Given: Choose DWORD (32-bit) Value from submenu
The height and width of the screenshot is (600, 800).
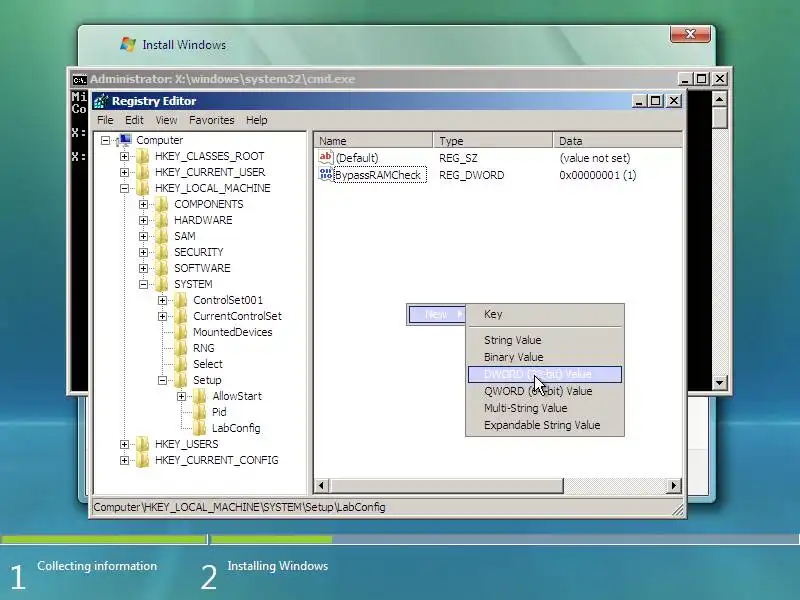Looking at the screenshot, I should click(x=545, y=374).
